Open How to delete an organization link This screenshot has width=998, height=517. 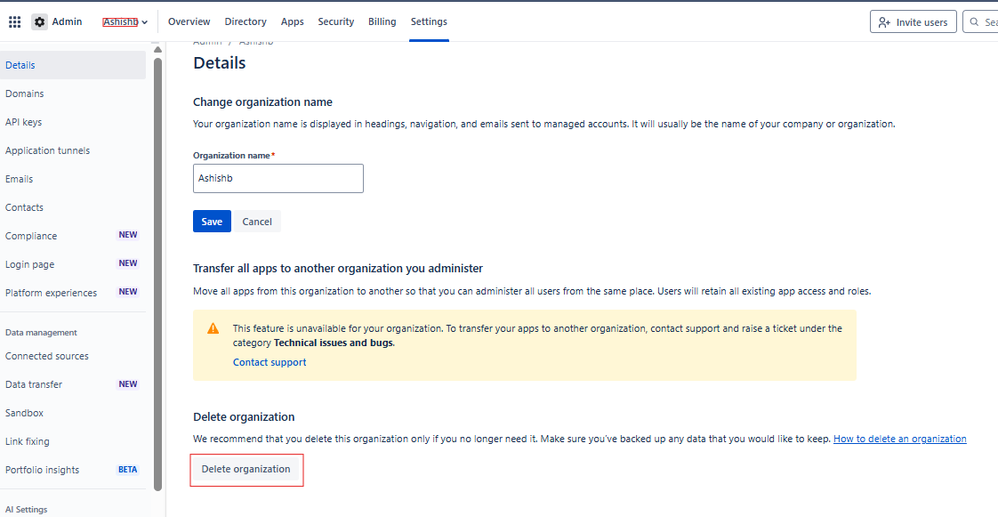click(x=900, y=439)
